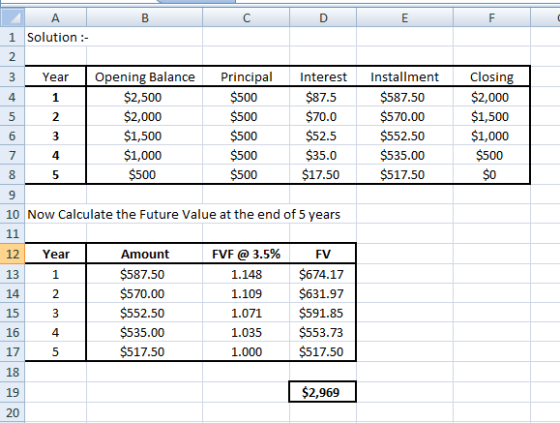The image size is (560, 423).
Task: Select the $70.0 interest cell
Action: pos(323,116)
